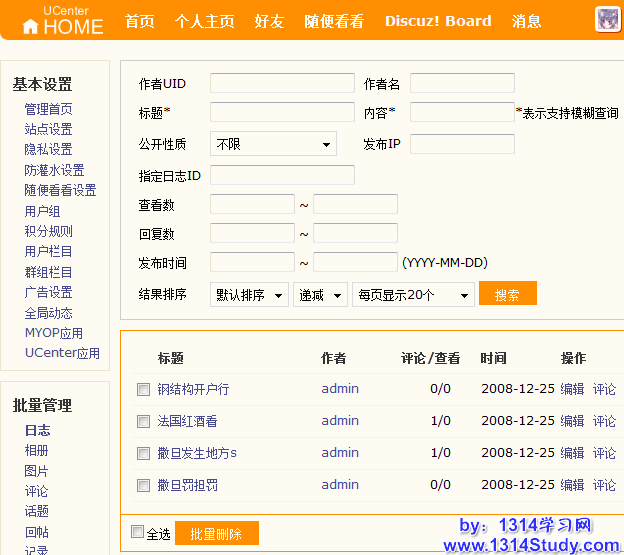624x555 pixels.
Task: Click the 批量删除 button
Action: (216, 533)
